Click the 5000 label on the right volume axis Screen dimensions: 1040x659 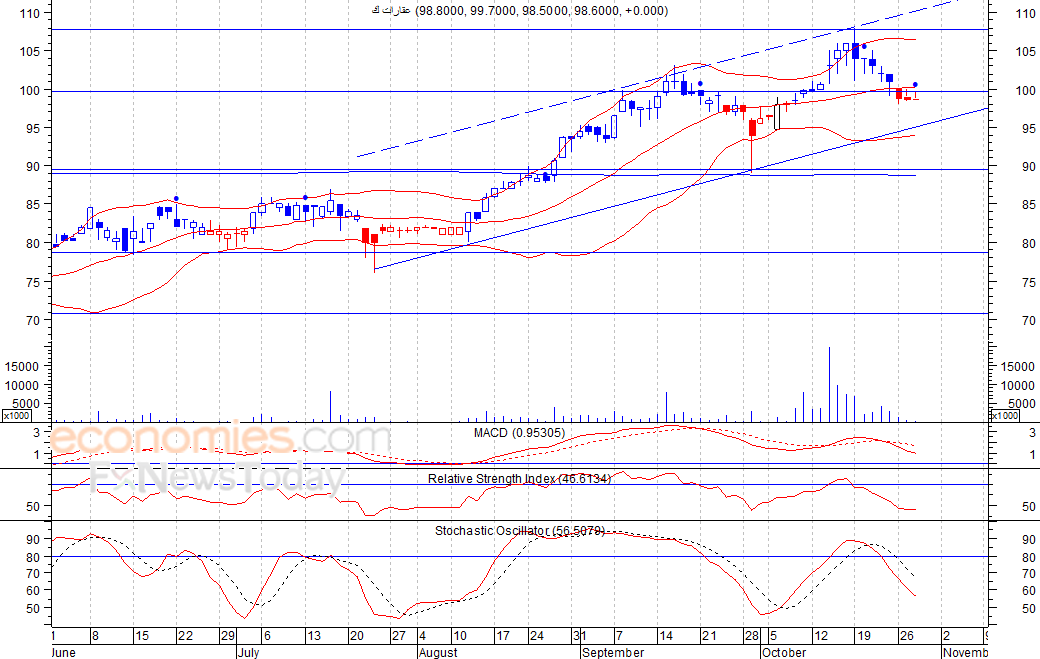pyautogui.click(x=1021, y=404)
